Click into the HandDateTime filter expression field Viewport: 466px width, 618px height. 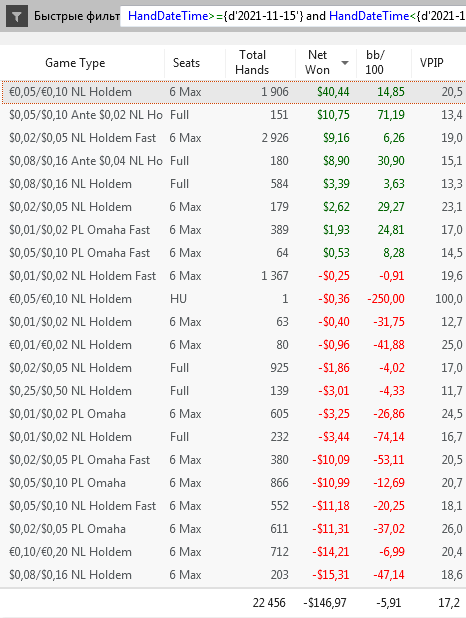click(x=293, y=16)
